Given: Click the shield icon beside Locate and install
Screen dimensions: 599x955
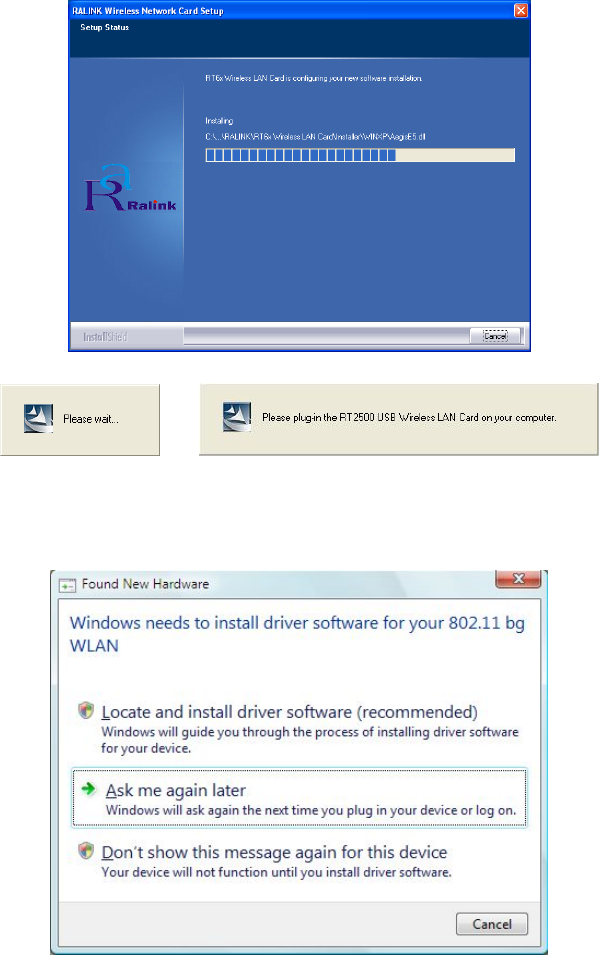Looking at the screenshot, I should click(x=86, y=710).
